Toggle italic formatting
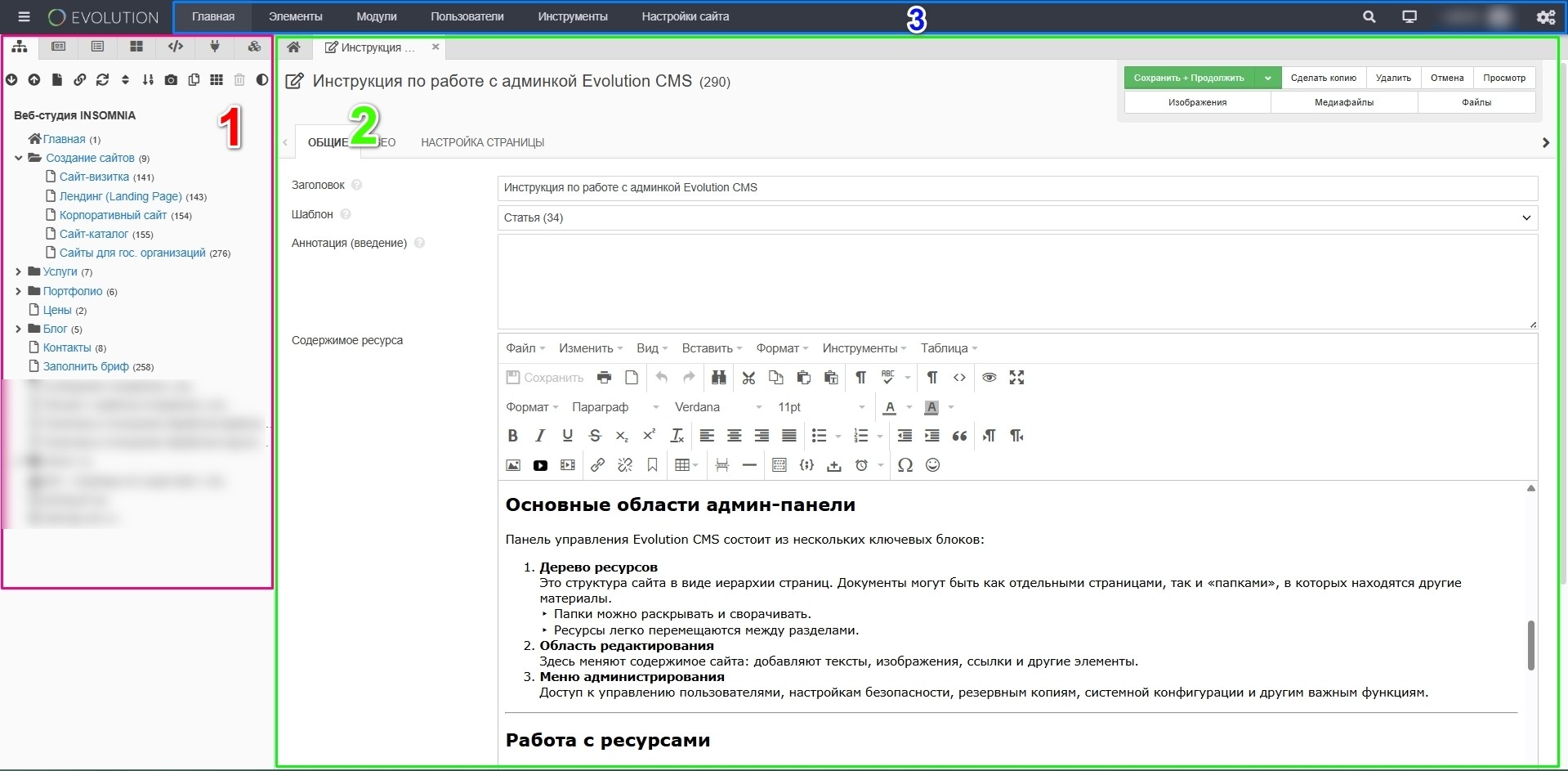Image resolution: width=1568 pixels, height=771 pixels. point(540,436)
